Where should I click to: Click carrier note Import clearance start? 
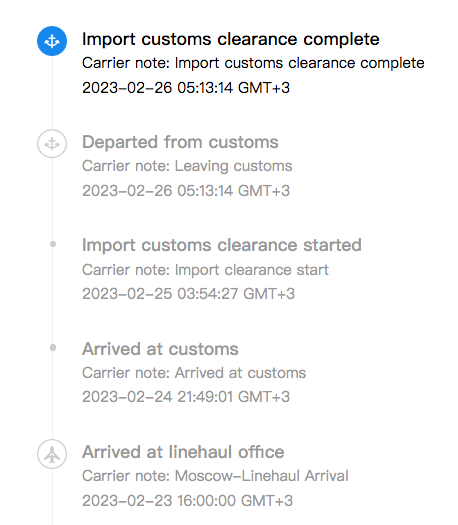[205, 270]
